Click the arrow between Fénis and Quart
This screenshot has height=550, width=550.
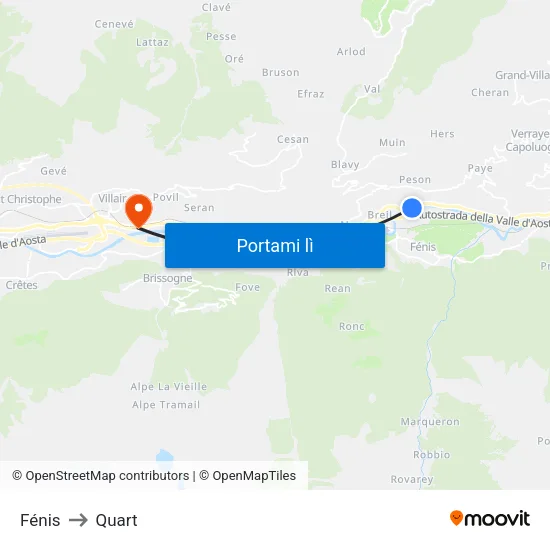pos(78,520)
